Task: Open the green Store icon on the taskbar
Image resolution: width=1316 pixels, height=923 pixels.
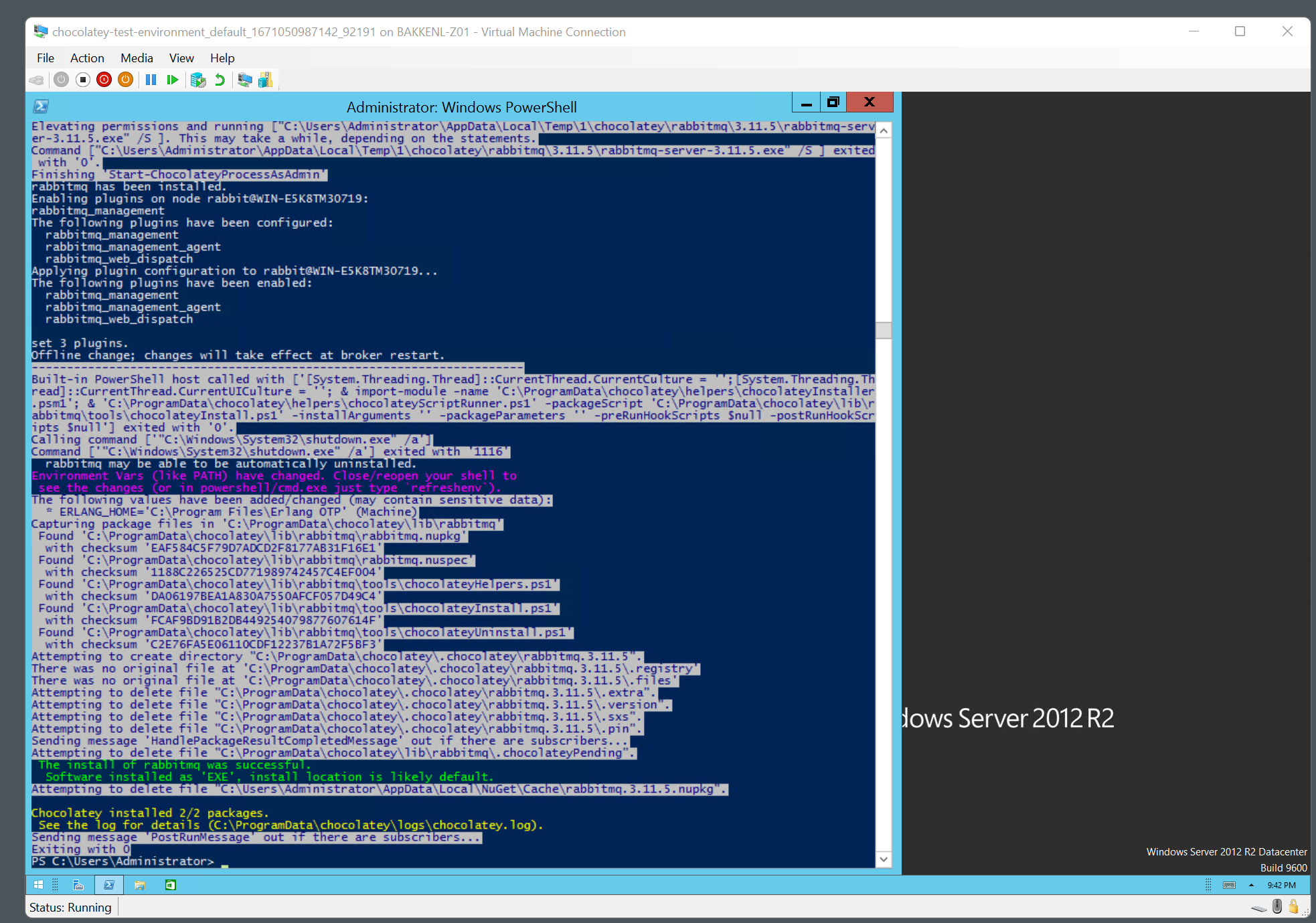Action: point(171,885)
